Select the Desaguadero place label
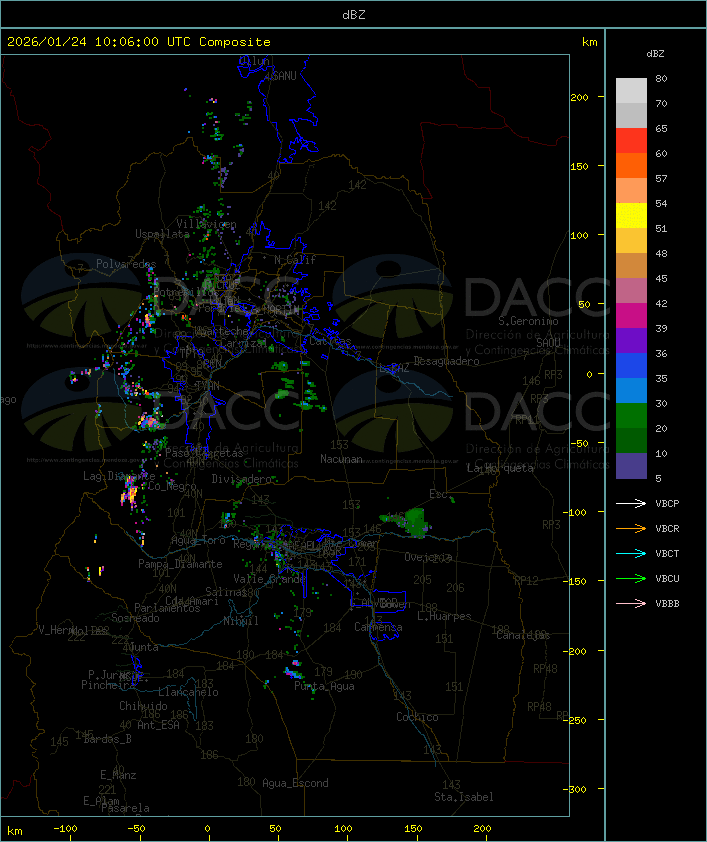This screenshot has height=842, width=707. (446, 361)
